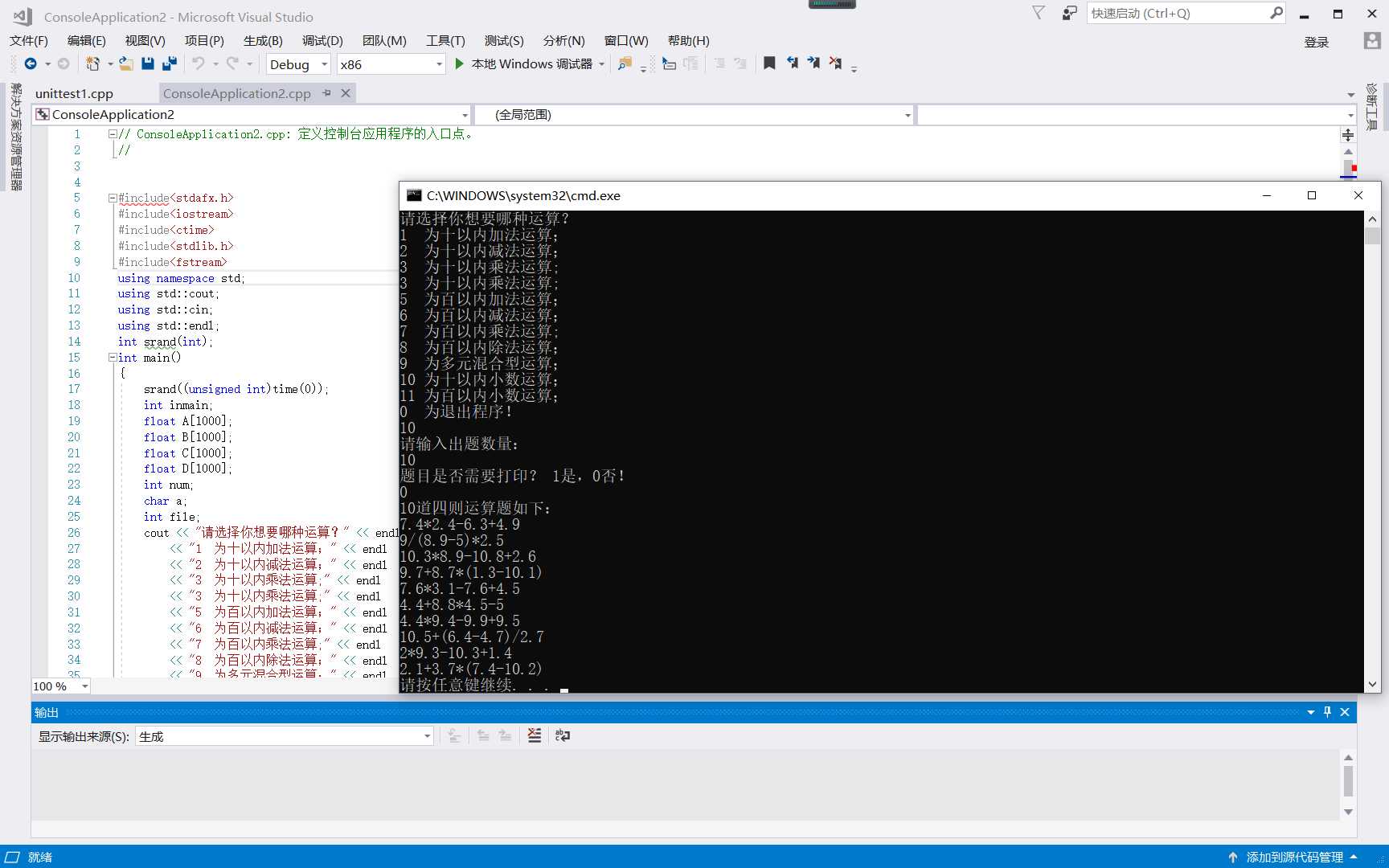Image resolution: width=1389 pixels, height=868 pixels.
Task: Click the Save All icon
Action: [x=170, y=63]
